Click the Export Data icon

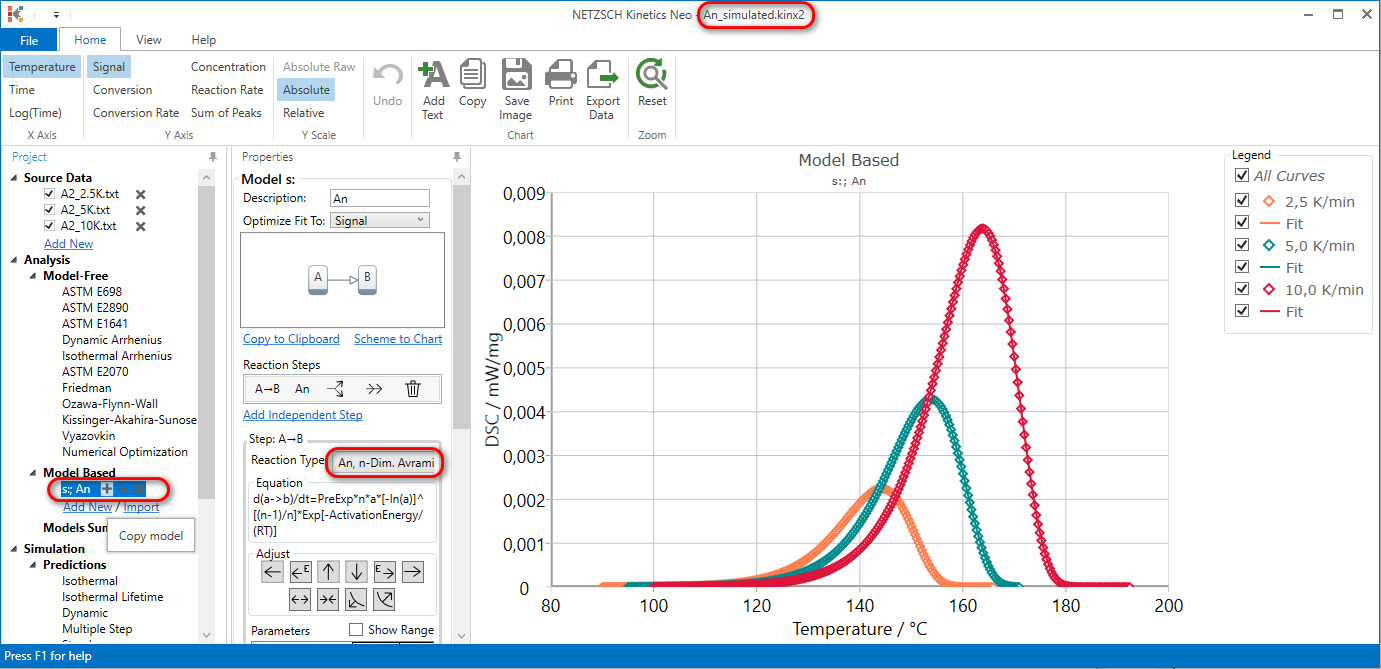(x=602, y=80)
